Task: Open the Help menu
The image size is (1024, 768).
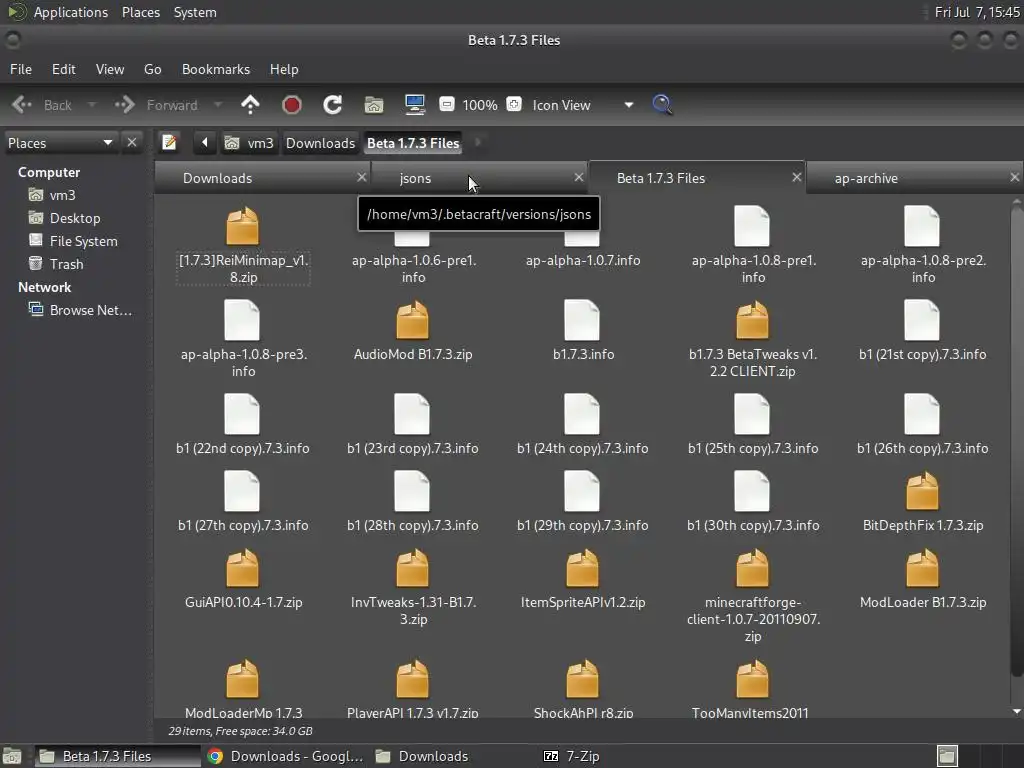Action: 284,69
